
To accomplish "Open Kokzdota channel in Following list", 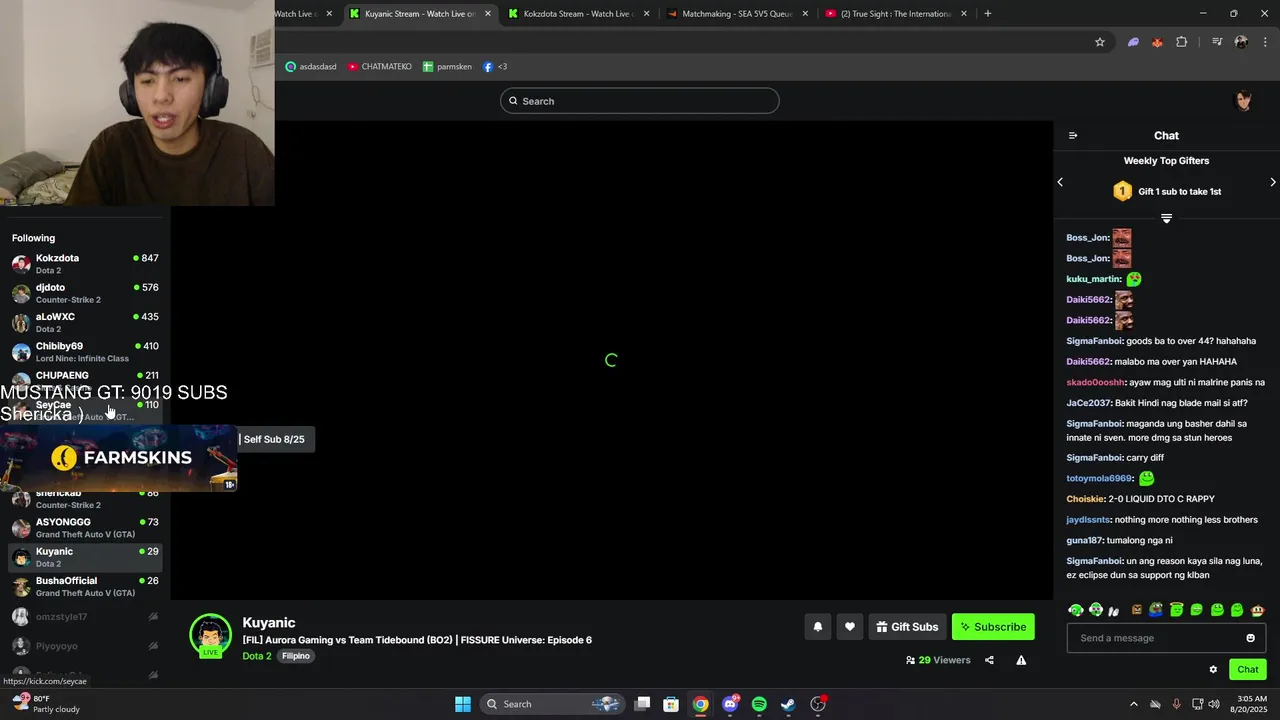I will click(85, 264).
